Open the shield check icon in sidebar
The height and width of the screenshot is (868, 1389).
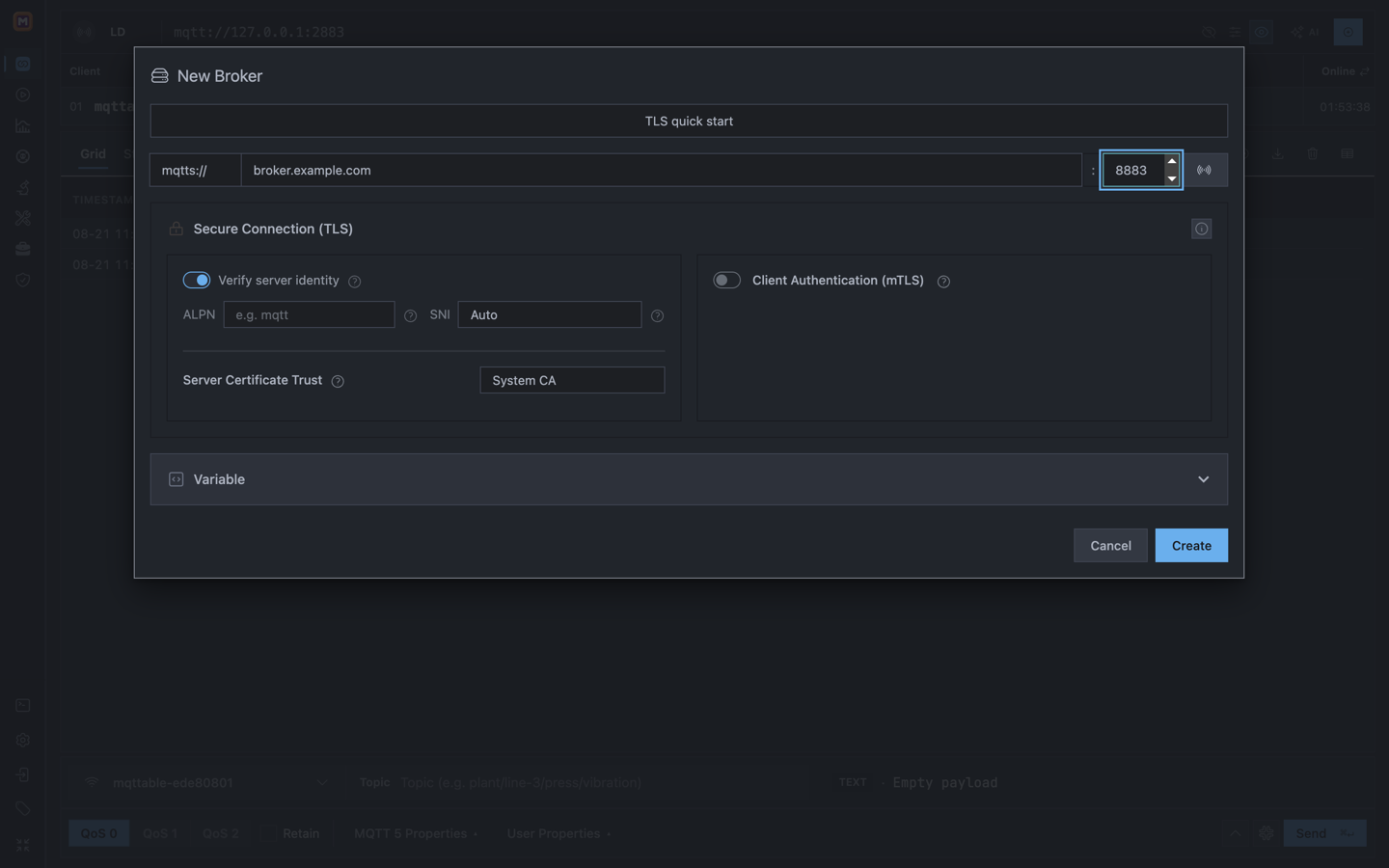coord(22,280)
